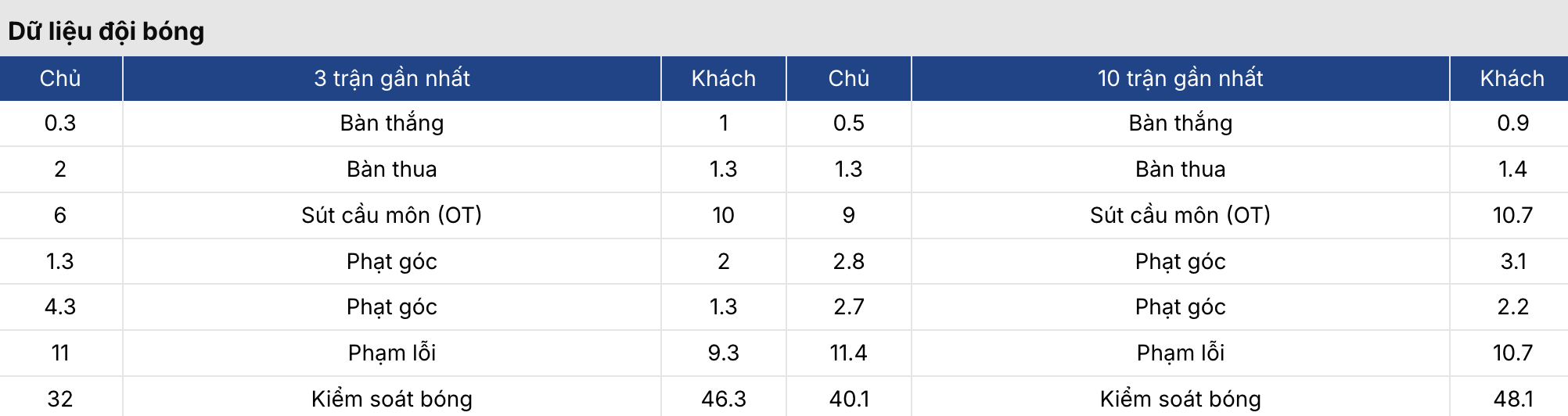Click the "Phạm lỗi" label under 10 trận gần nhất
This screenshot has height=416, width=1568.
[x=1180, y=353]
